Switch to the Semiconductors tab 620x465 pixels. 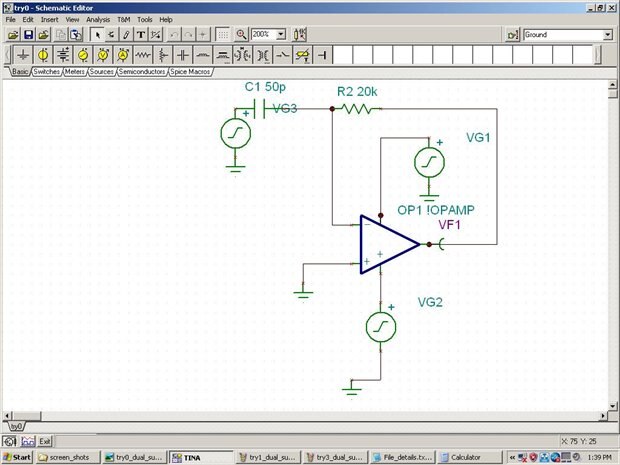[x=142, y=72]
